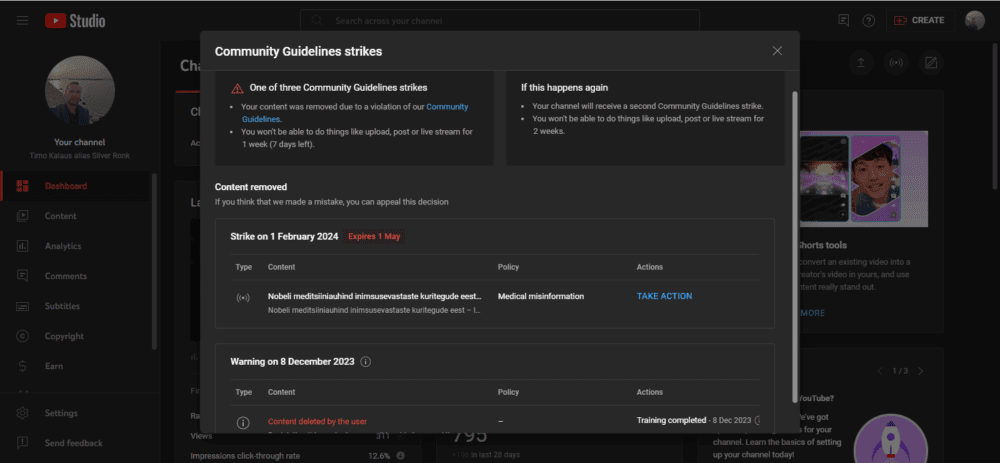Open Subtitles in the sidebar

tap(62, 306)
